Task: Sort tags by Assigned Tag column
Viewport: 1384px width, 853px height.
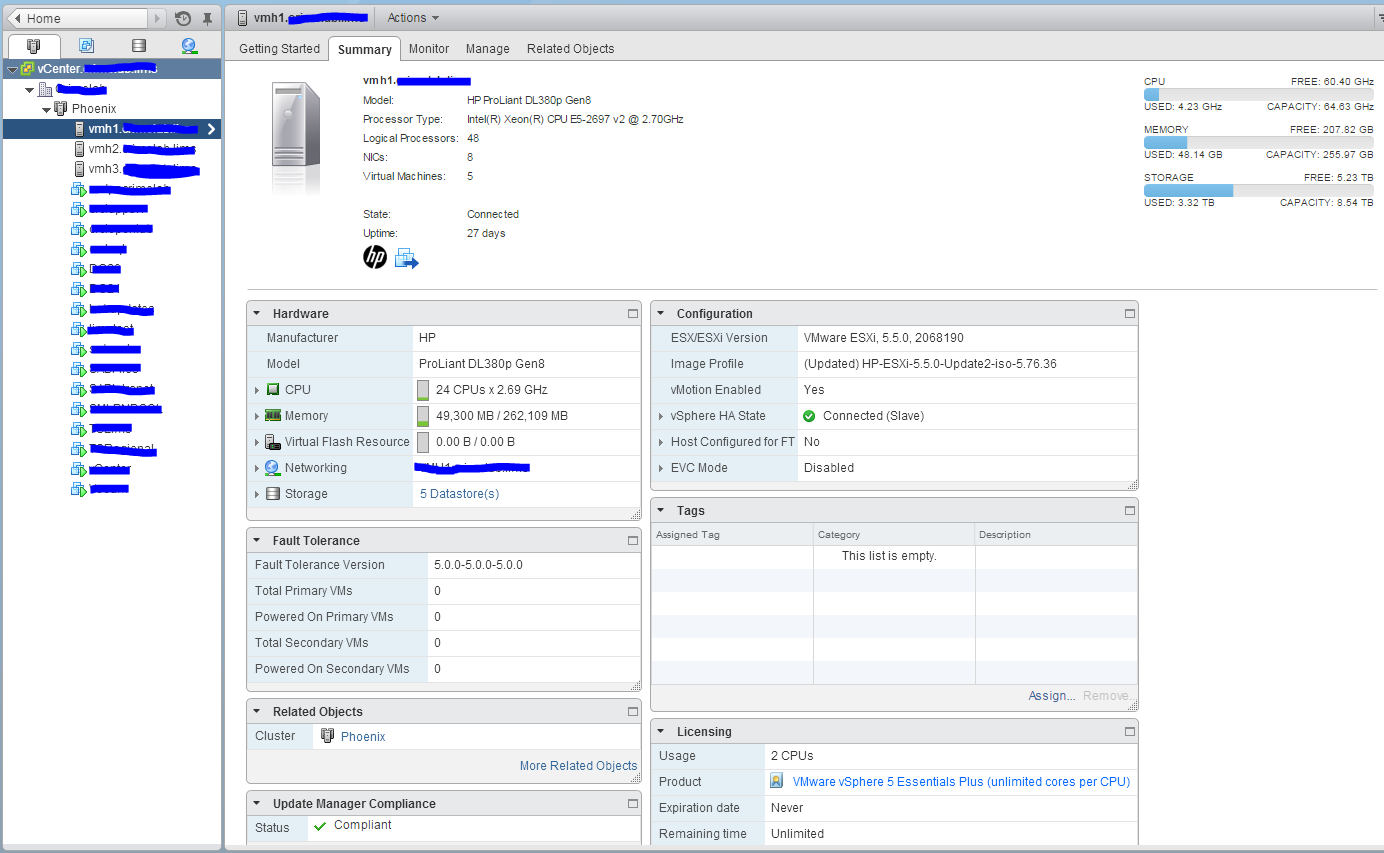Action: coord(732,535)
